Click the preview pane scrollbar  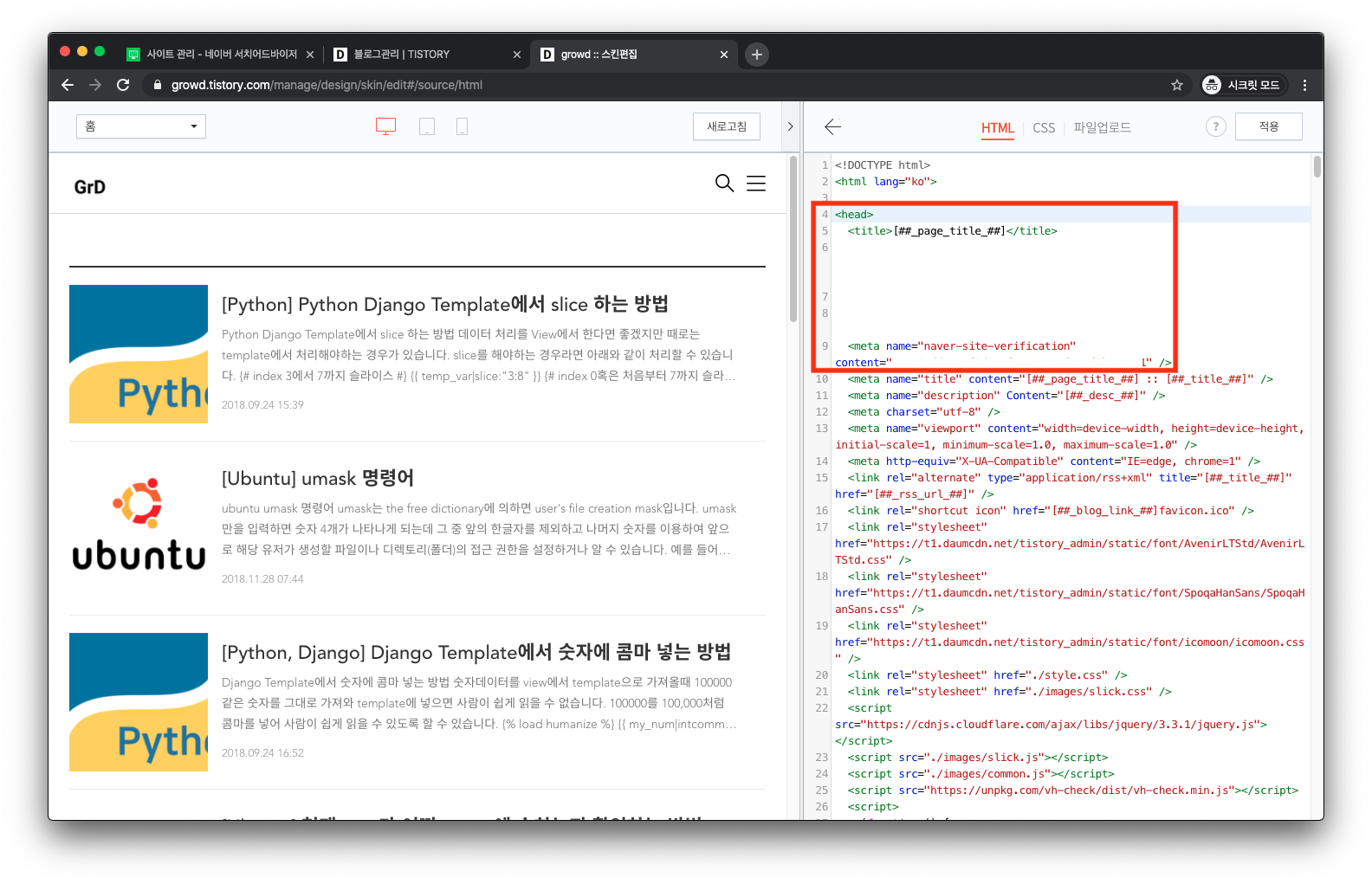(x=793, y=239)
